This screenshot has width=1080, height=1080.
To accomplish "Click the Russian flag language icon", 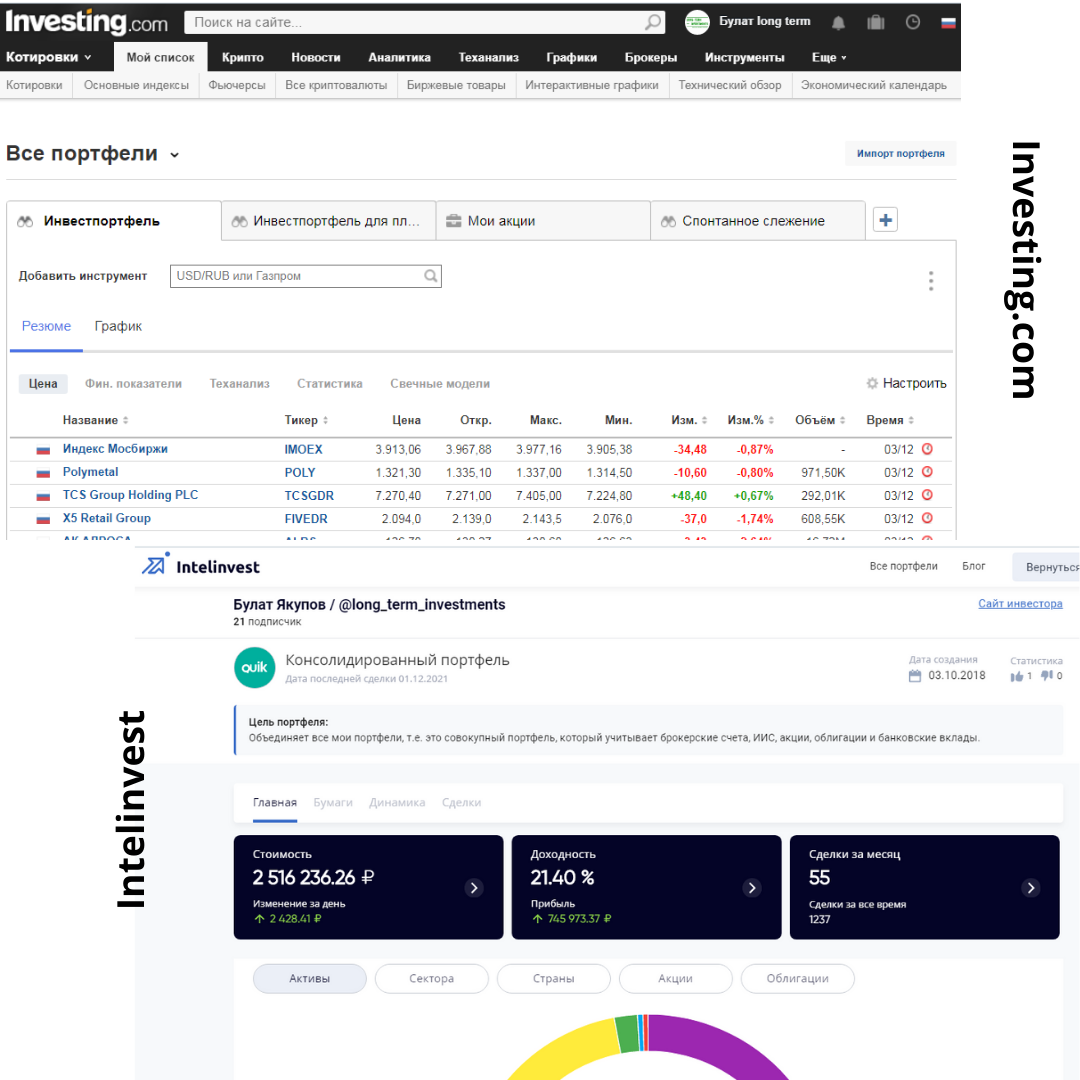I will coord(948,23).
